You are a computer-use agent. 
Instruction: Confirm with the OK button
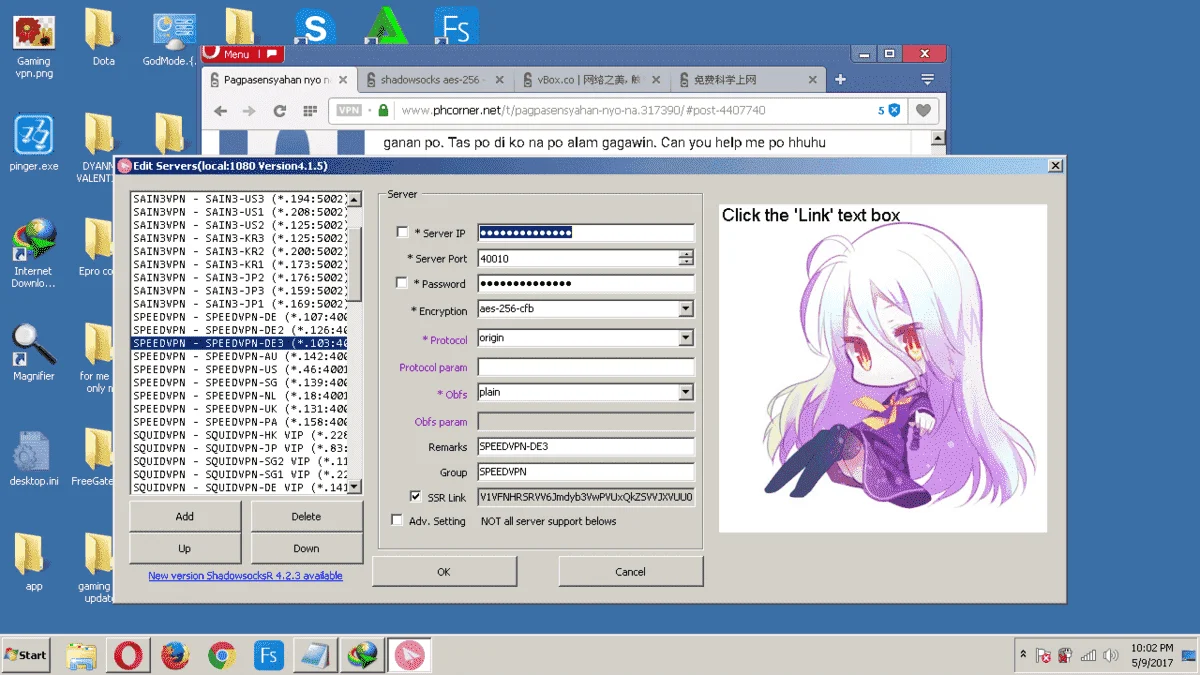point(444,572)
